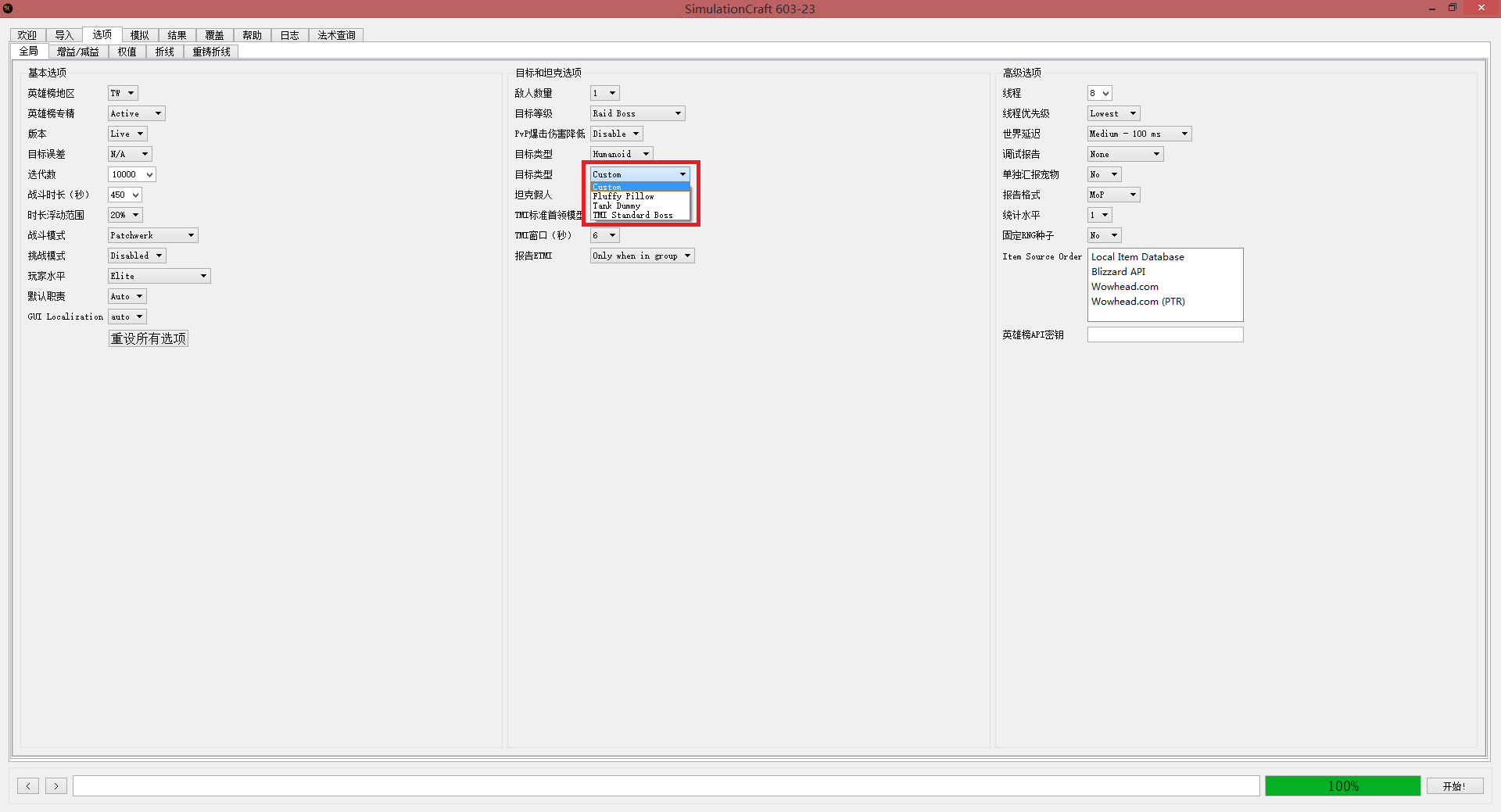The image size is (1501, 812).
Task: Click the command line text field at bottom
Action: pos(666,785)
